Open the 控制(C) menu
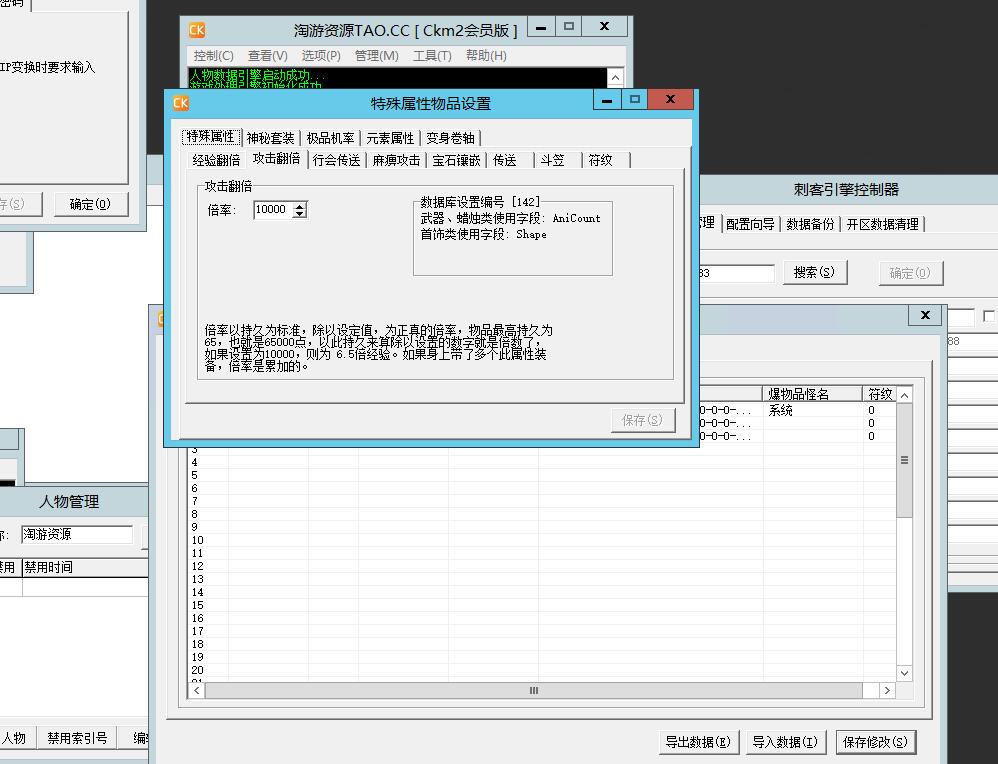The height and width of the screenshot is (764, 998). (213, 56)
